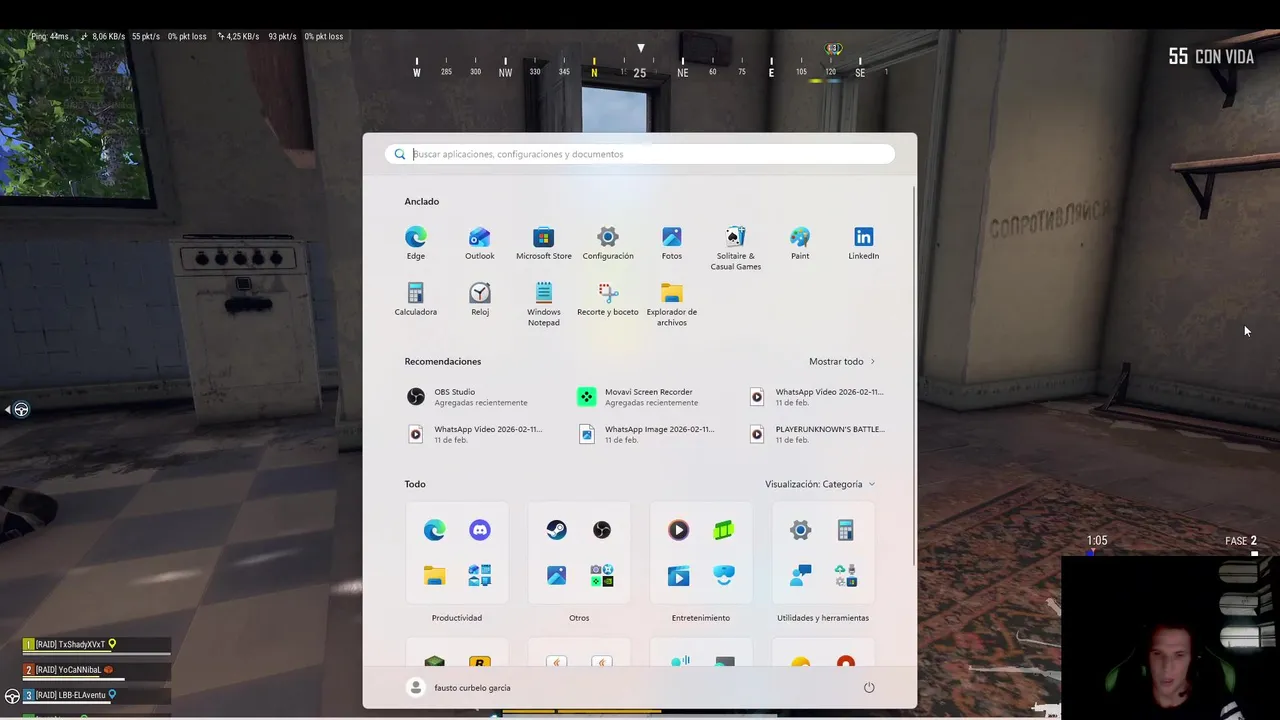Expand the small app group in Utilidades y herramientas

[846, 575]
